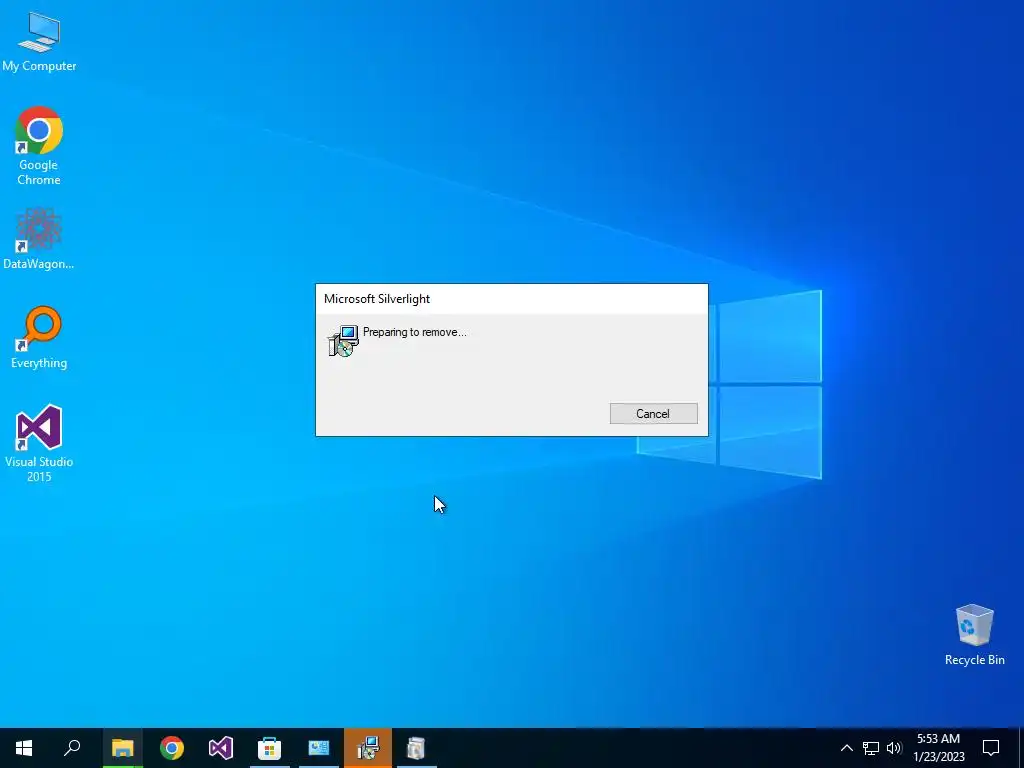Click the Microsoft Silverlight title bar
Screen dimensions: 1024x768
click(x=511, y=299)
